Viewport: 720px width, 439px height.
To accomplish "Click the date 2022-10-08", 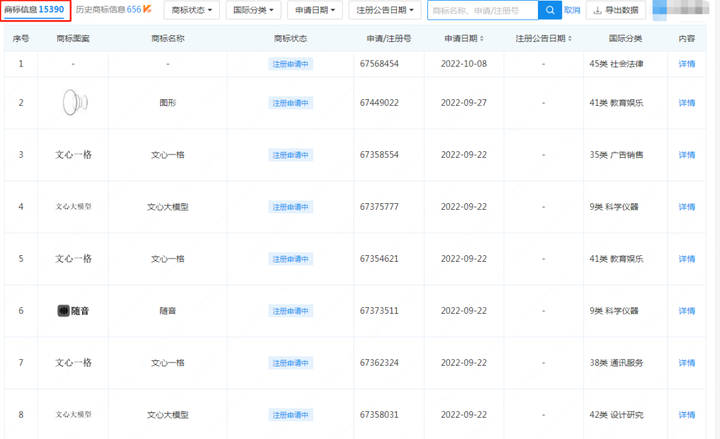I will [464, 64].
